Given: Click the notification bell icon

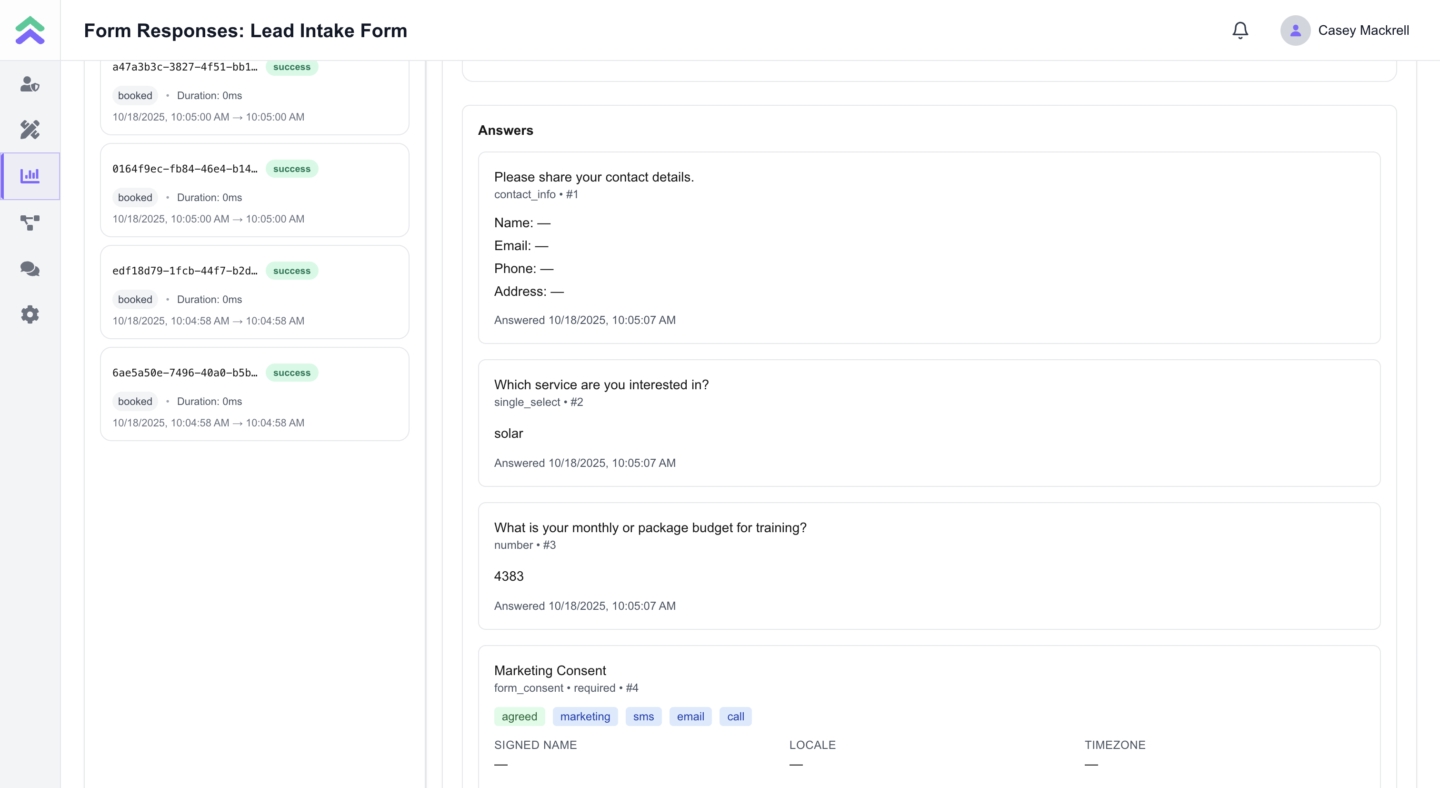Looking at the screenshot, I should (1240, 30).
